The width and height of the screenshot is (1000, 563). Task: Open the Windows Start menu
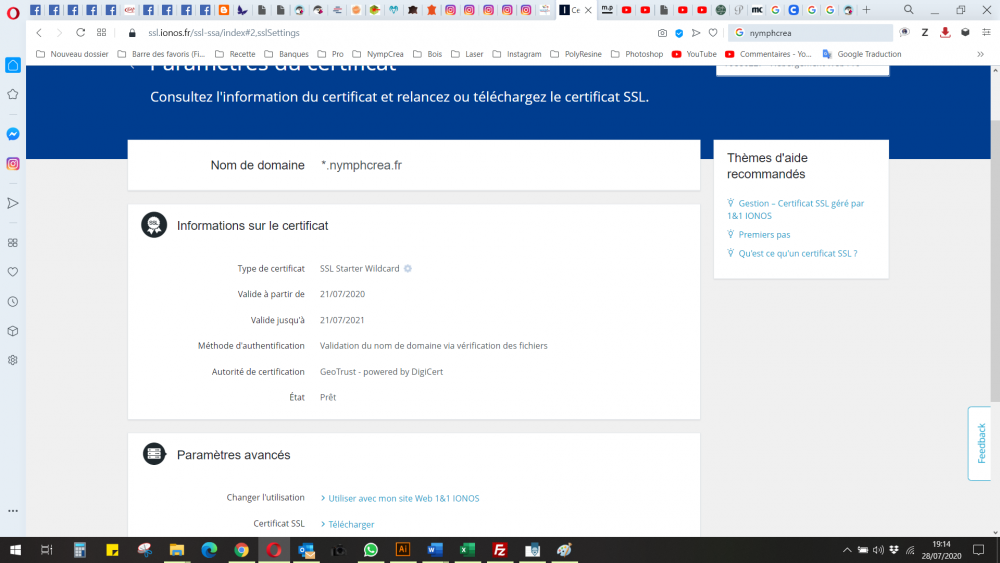pyautogui.click(x=15, y=550)
